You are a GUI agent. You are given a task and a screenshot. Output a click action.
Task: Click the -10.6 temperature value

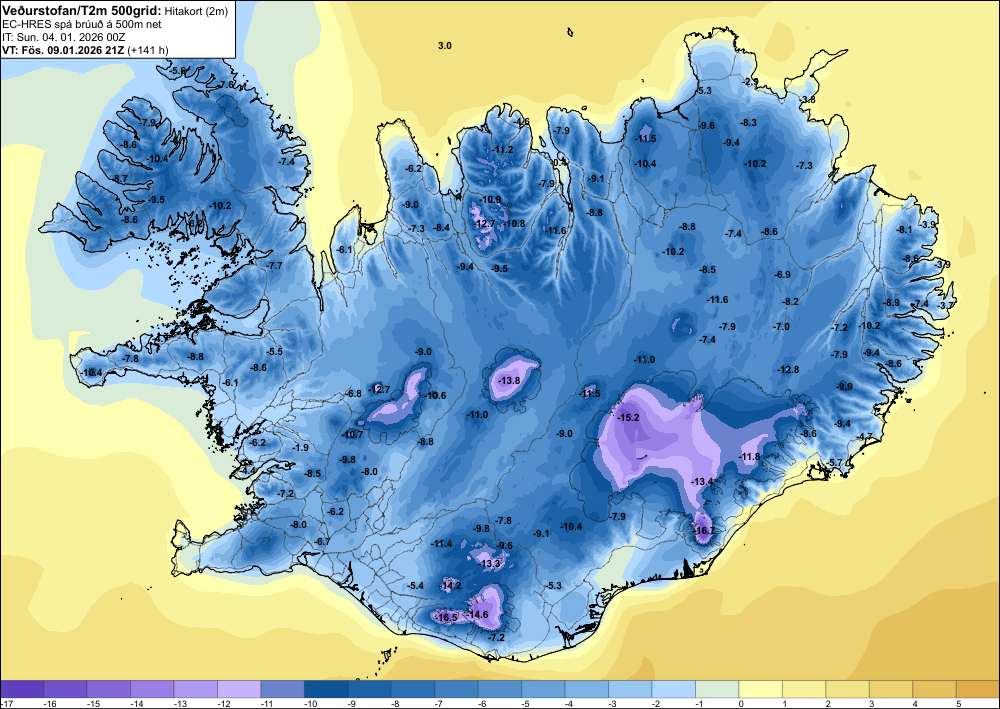pyautogui.click(x=436, y=395)
